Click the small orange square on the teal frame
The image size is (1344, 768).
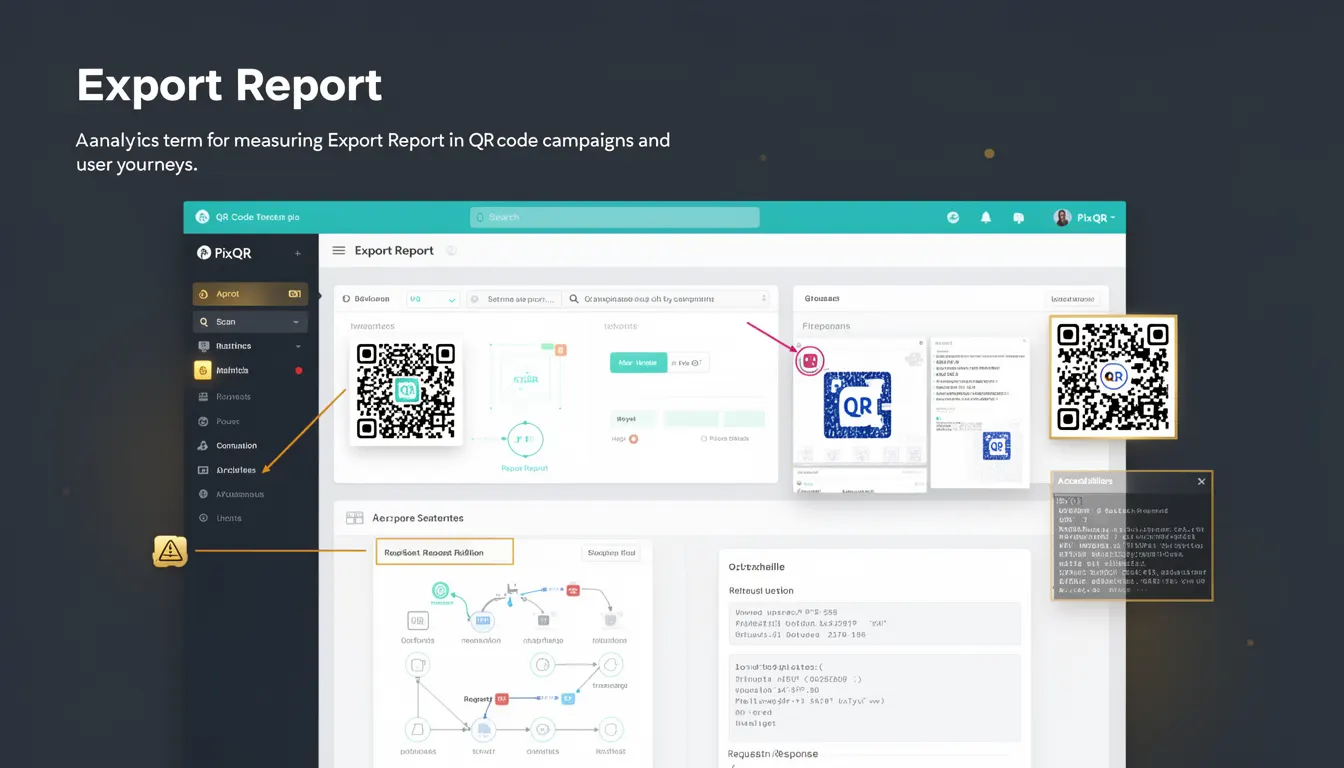tap(560, 350)
